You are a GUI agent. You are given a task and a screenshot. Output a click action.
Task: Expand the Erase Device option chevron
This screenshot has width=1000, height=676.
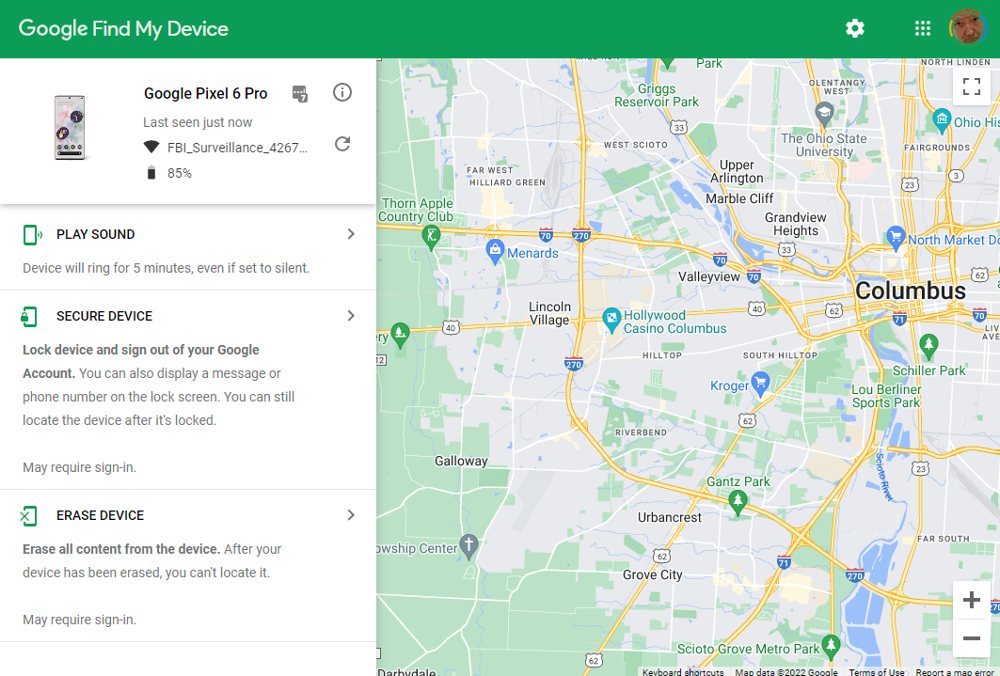coord(351,515)
